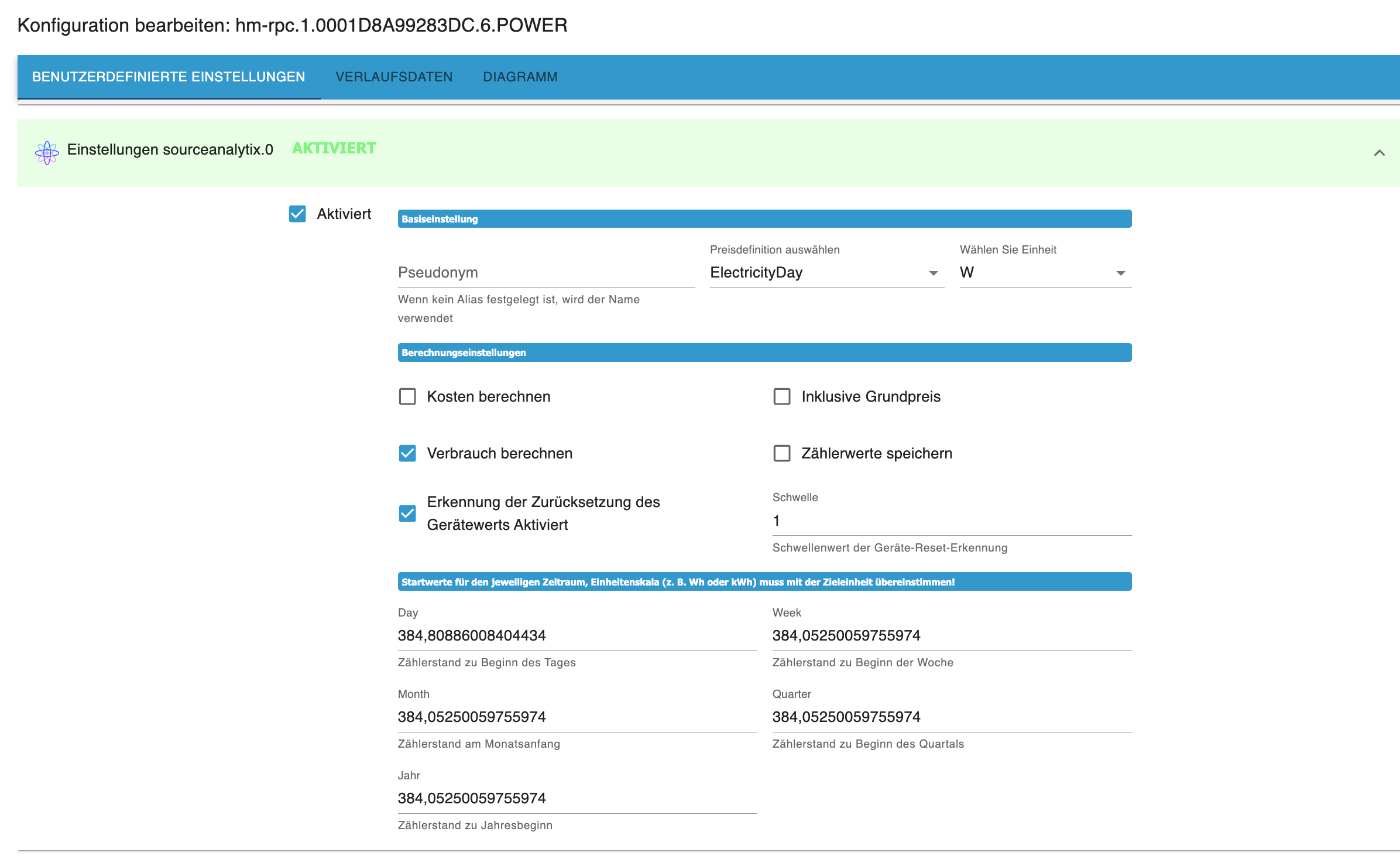Click the Day start value field

click(x=577, y=636)
